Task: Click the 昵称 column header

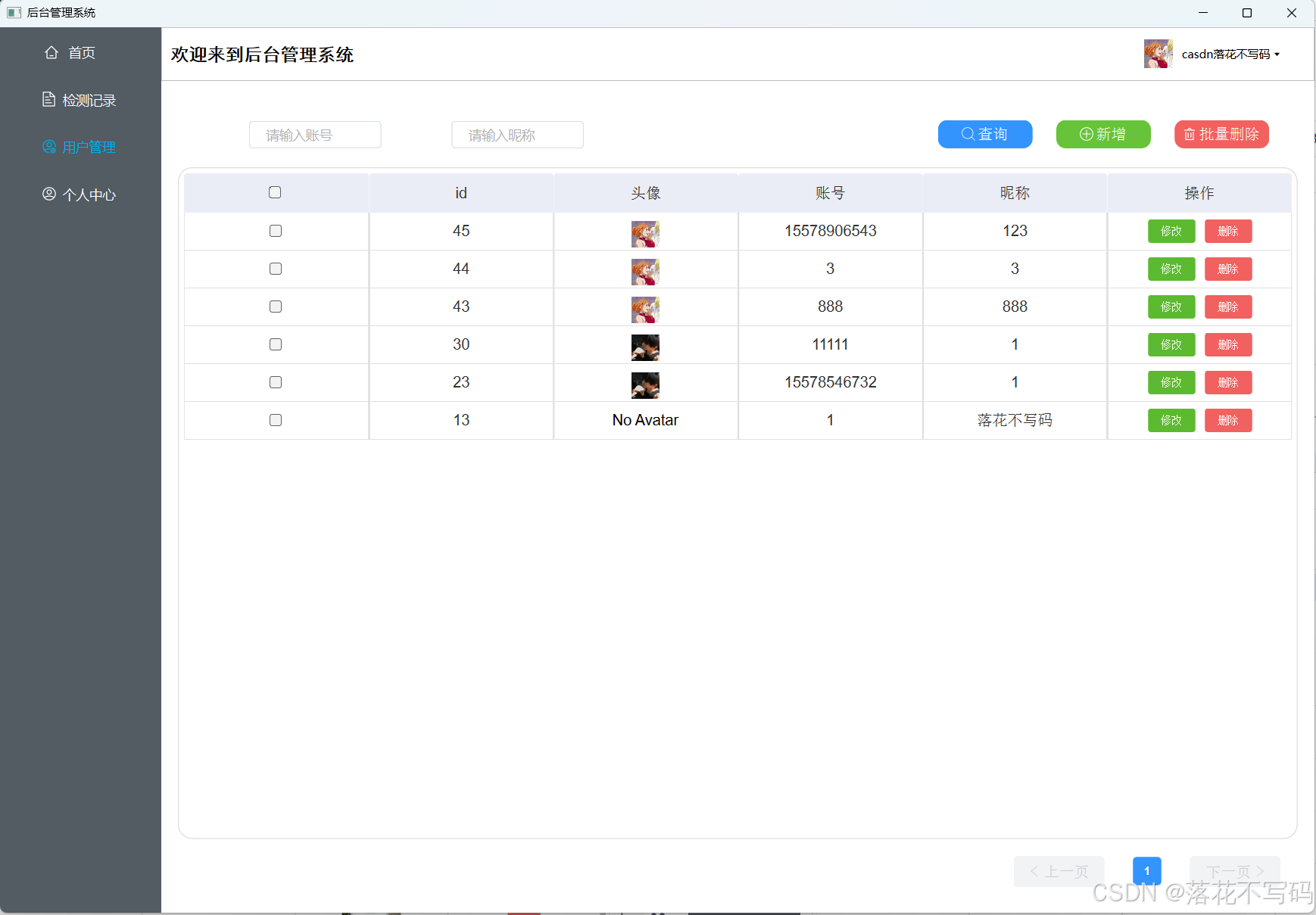Action: pyautogui.click(x=1015, y=193)
